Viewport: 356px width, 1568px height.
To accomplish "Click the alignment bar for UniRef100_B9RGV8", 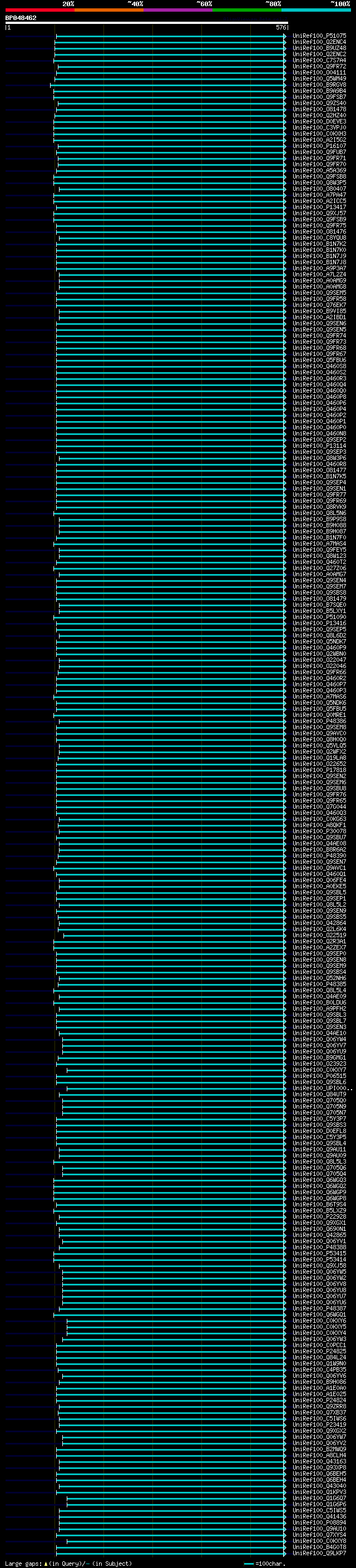I will 168,85.
